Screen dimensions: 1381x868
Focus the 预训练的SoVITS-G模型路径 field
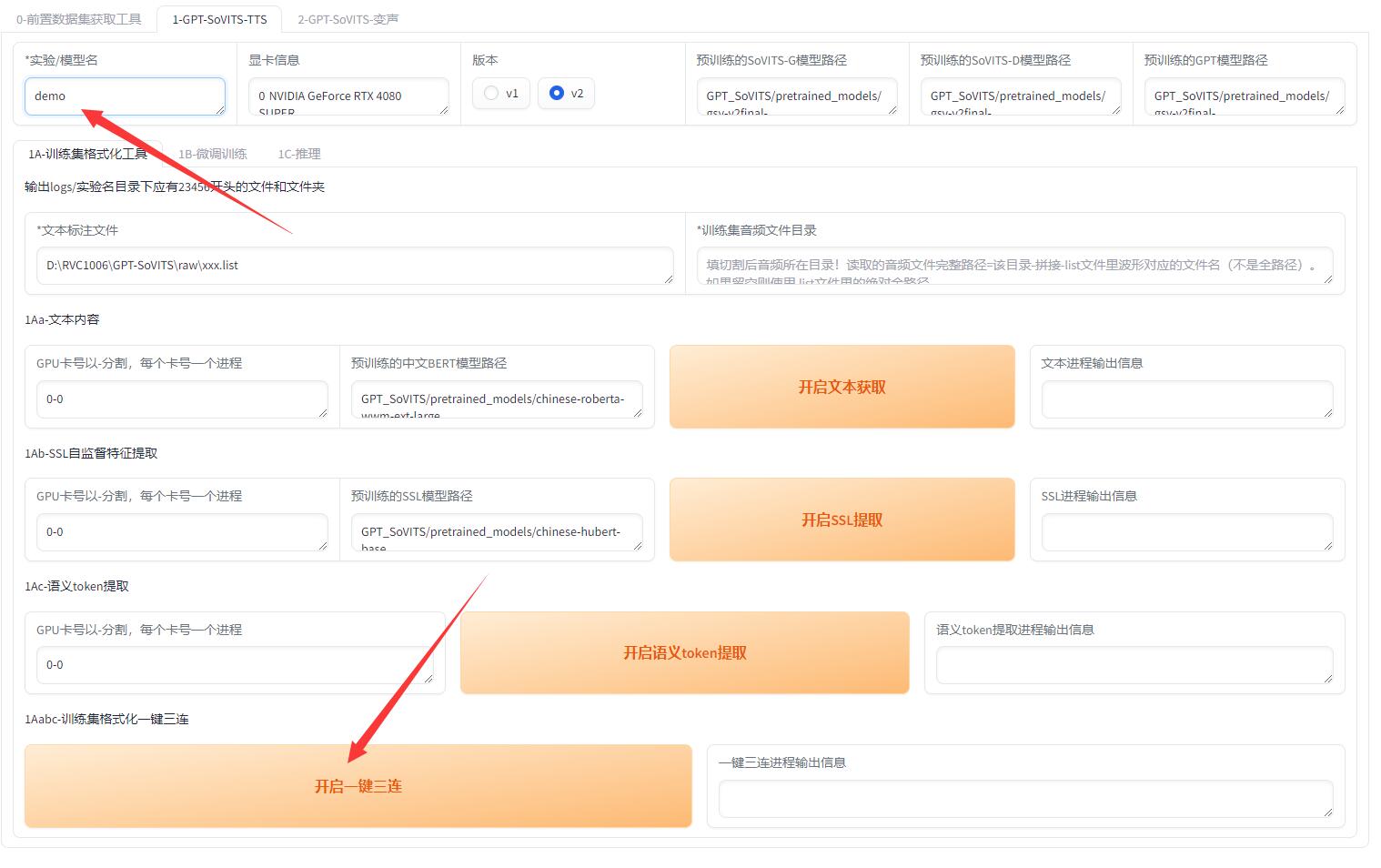point(796,96)
